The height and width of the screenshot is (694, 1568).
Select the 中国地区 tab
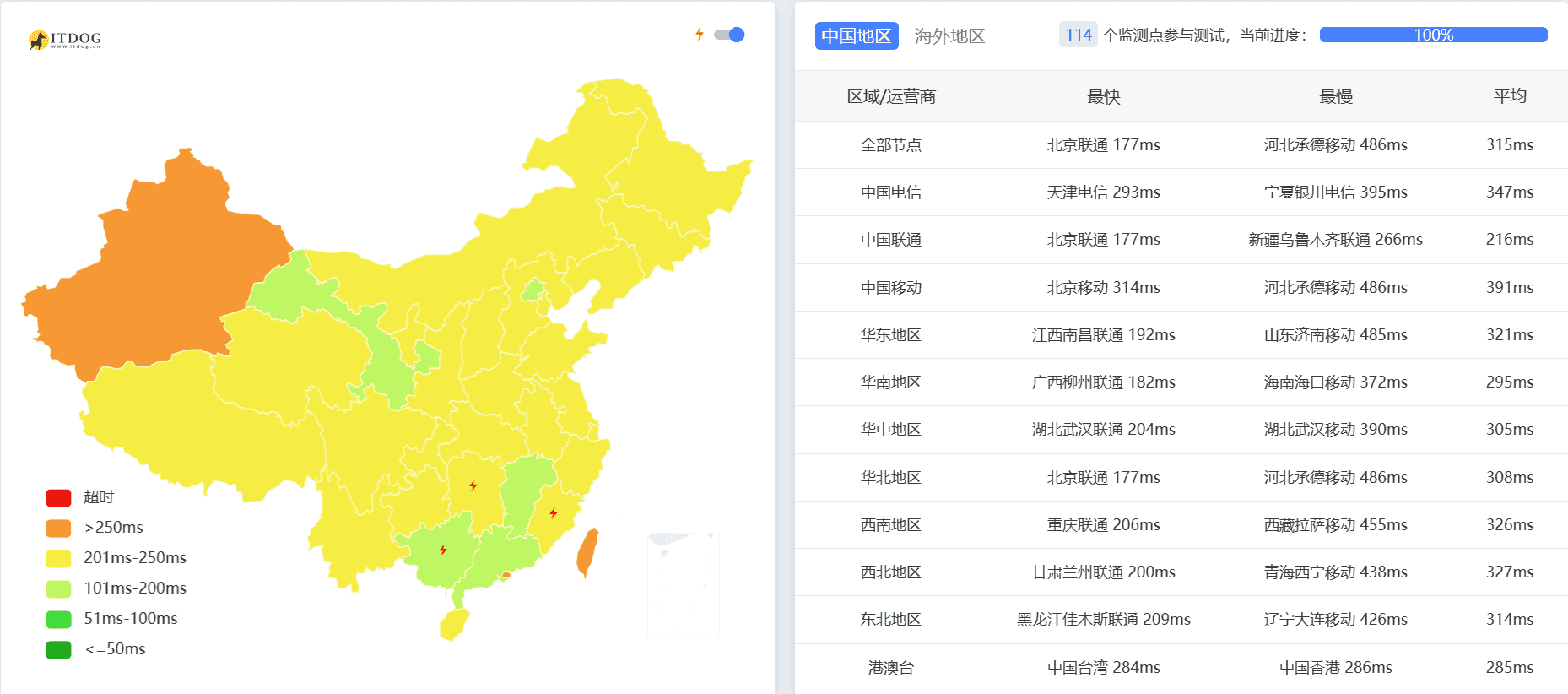click(x=857, y=35)
